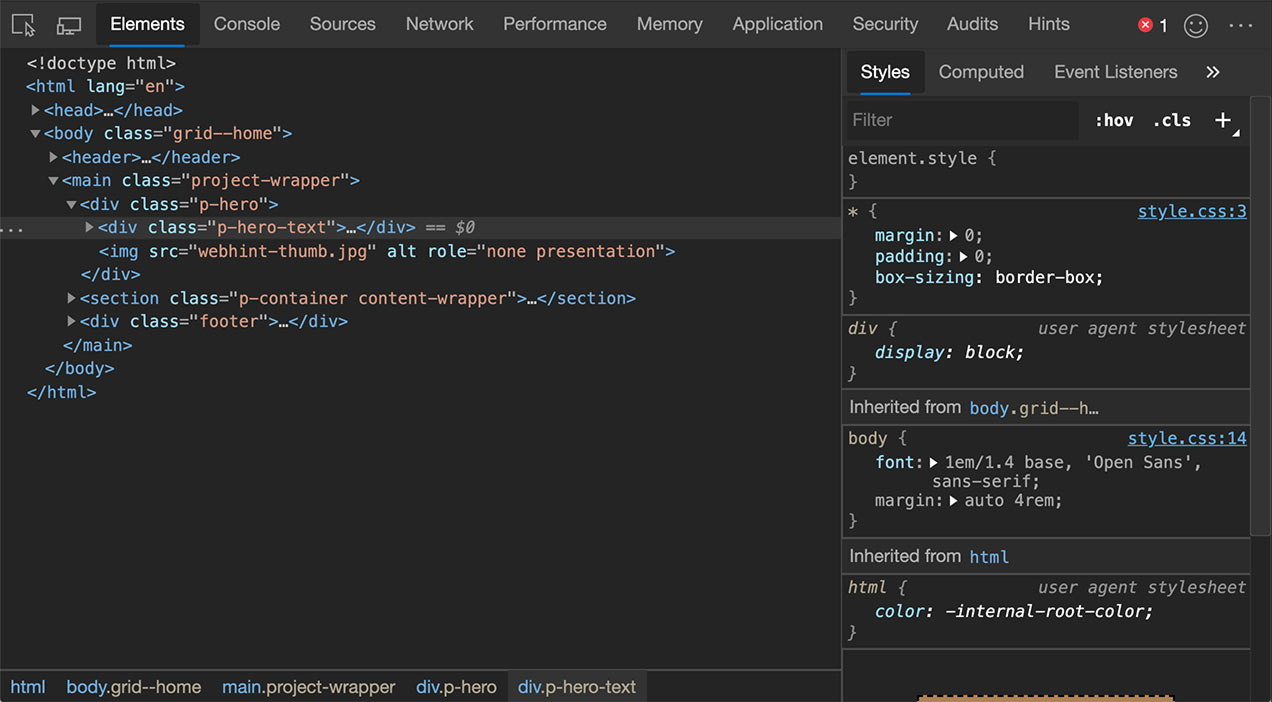Select the html lang="en" row
Viewport: 1272px width, 702px height.
[x=105, y=87]
